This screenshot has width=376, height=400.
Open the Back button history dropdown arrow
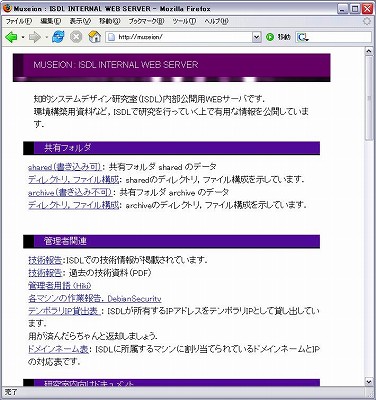click(x=23, y=37)
